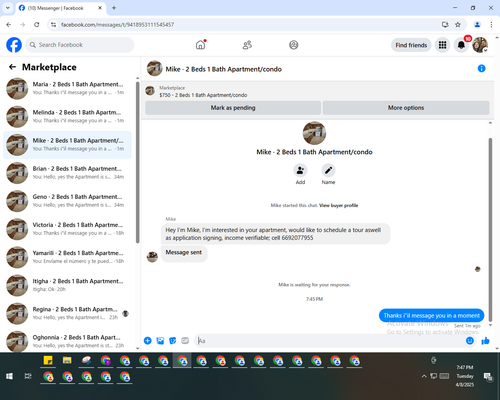This screenshot has width=500, height=400.
Task: Open File Explorer taskbar icon
Action: coord(67,360)
